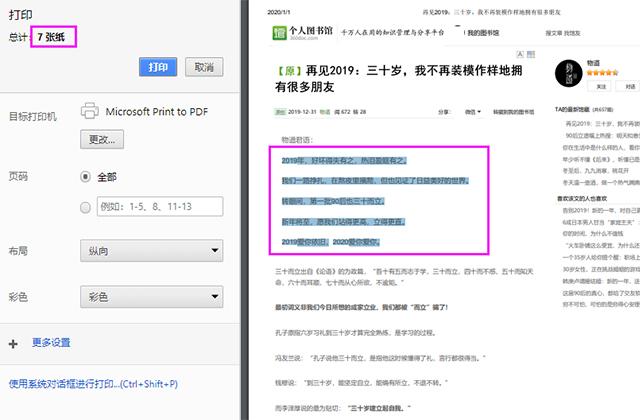
Task: Click the 打印 dialog heading text
Action: click(x=20, y=15)
